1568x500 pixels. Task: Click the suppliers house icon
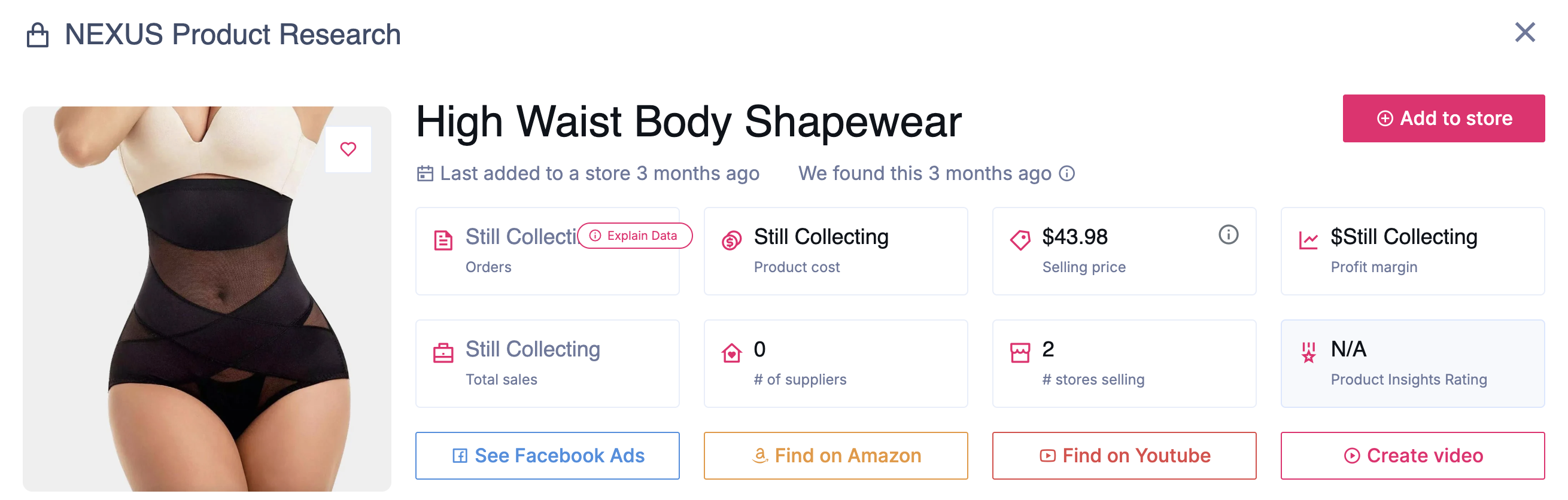pyautogui.click(x=732, y=353)
